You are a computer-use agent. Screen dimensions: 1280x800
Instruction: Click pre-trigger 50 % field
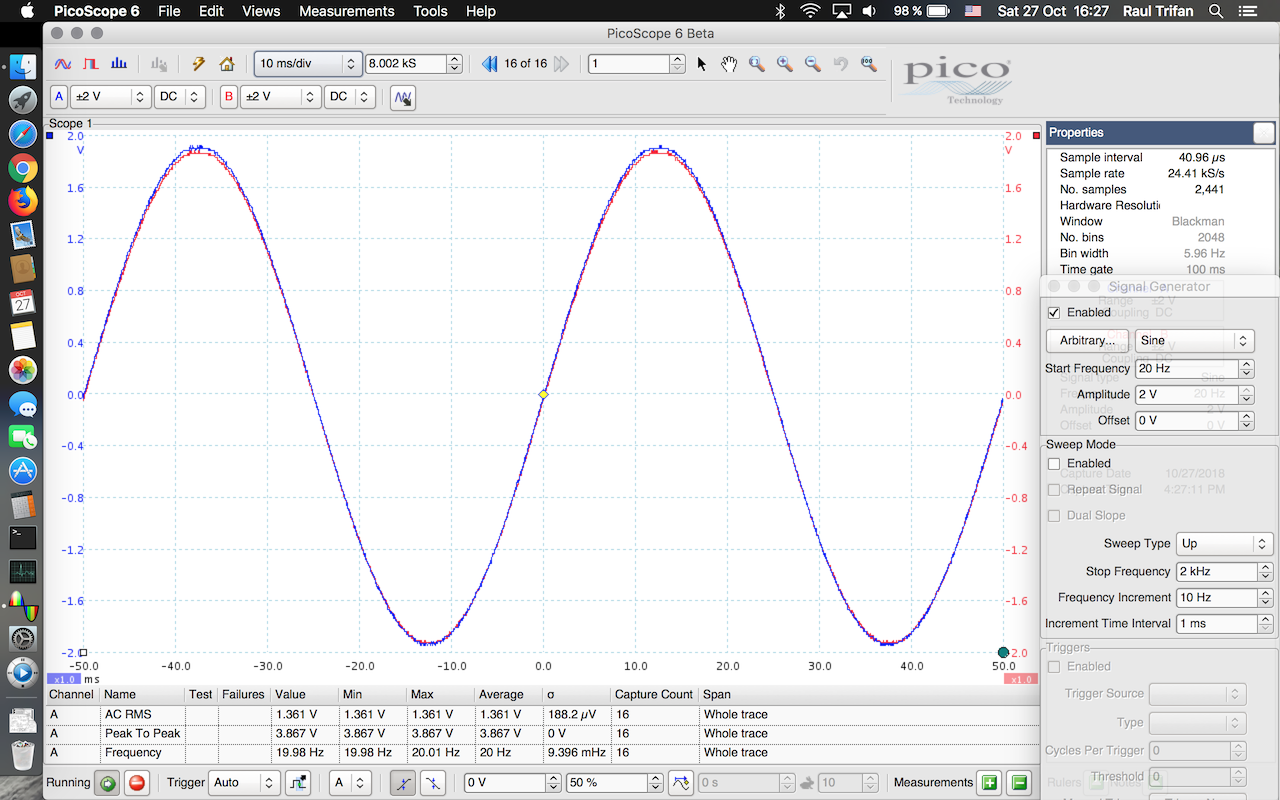click(605, 783)
